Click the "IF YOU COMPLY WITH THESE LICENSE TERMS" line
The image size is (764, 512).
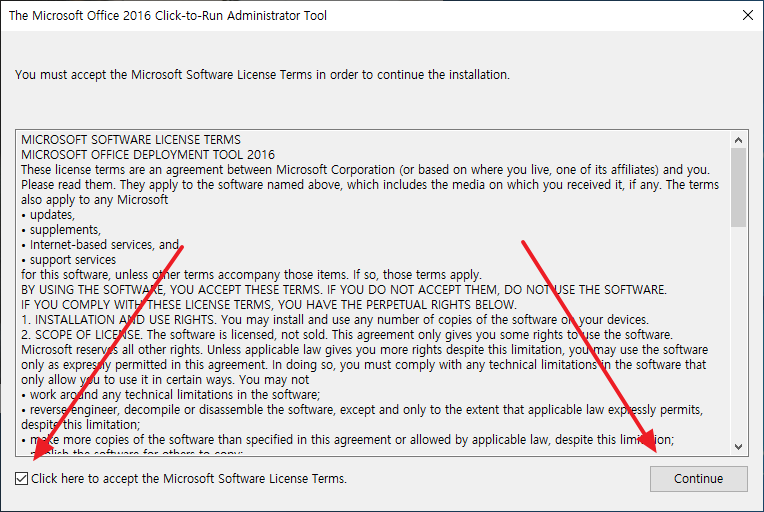(268, 305)
